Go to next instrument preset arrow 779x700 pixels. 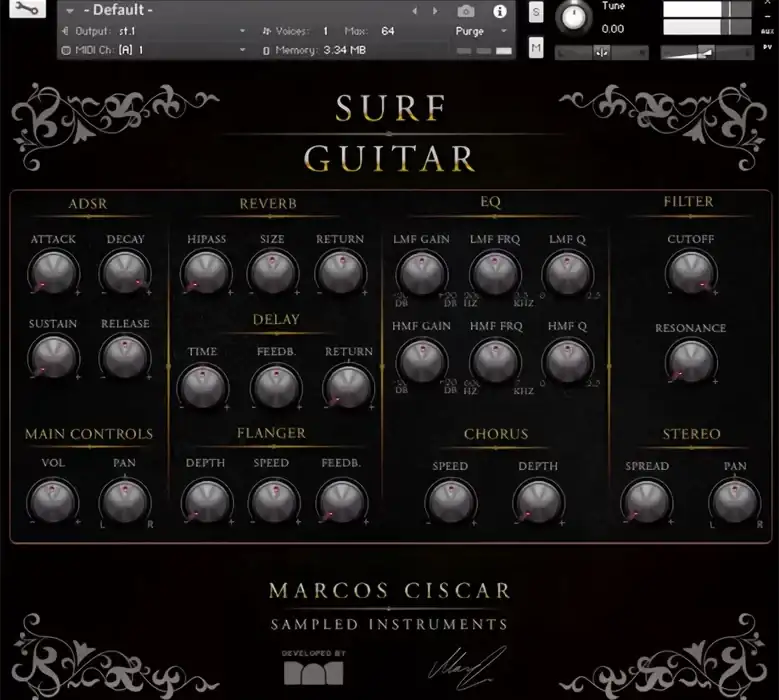pyautogui.click(x=435, y=11)
